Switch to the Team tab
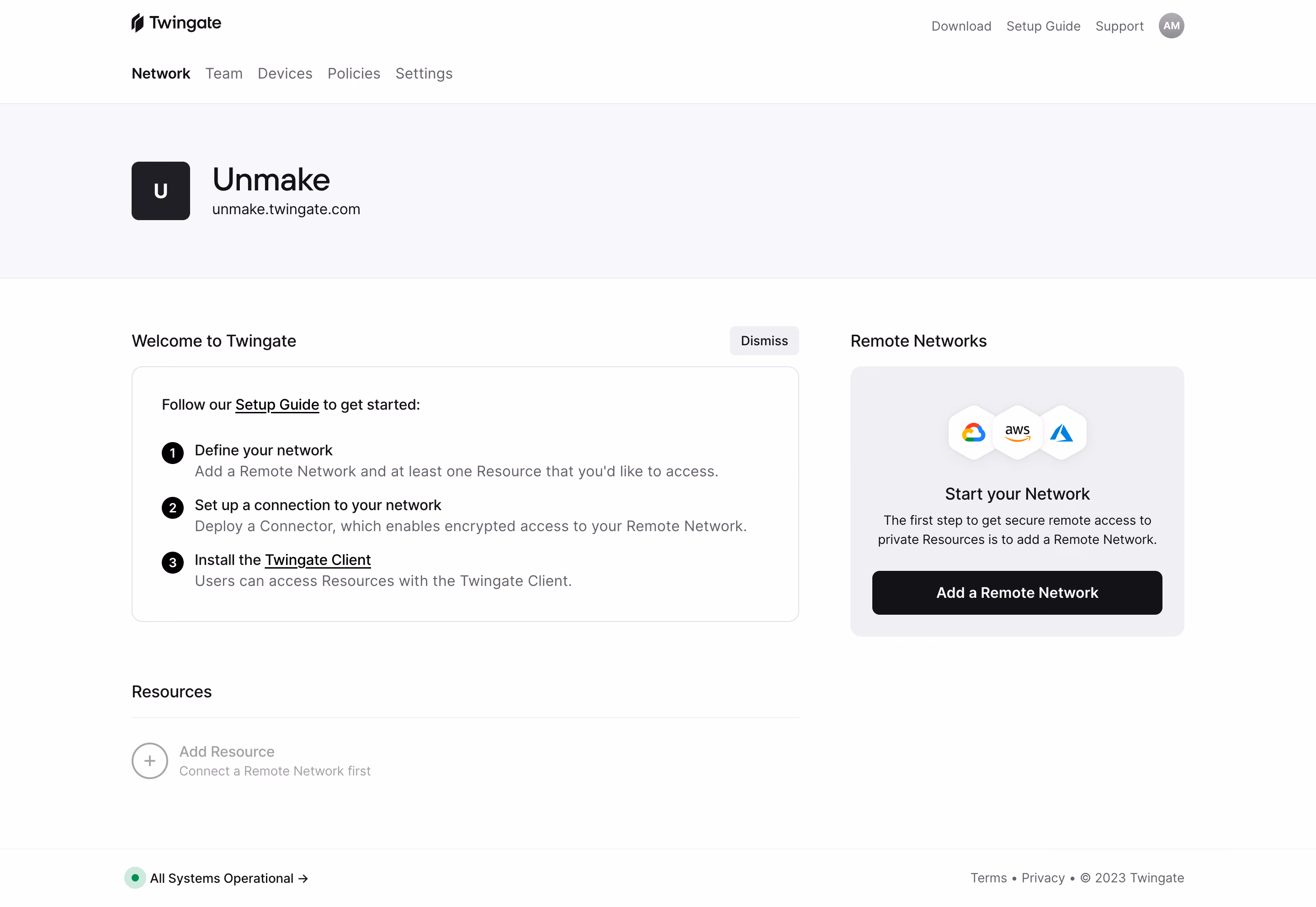 224,74
